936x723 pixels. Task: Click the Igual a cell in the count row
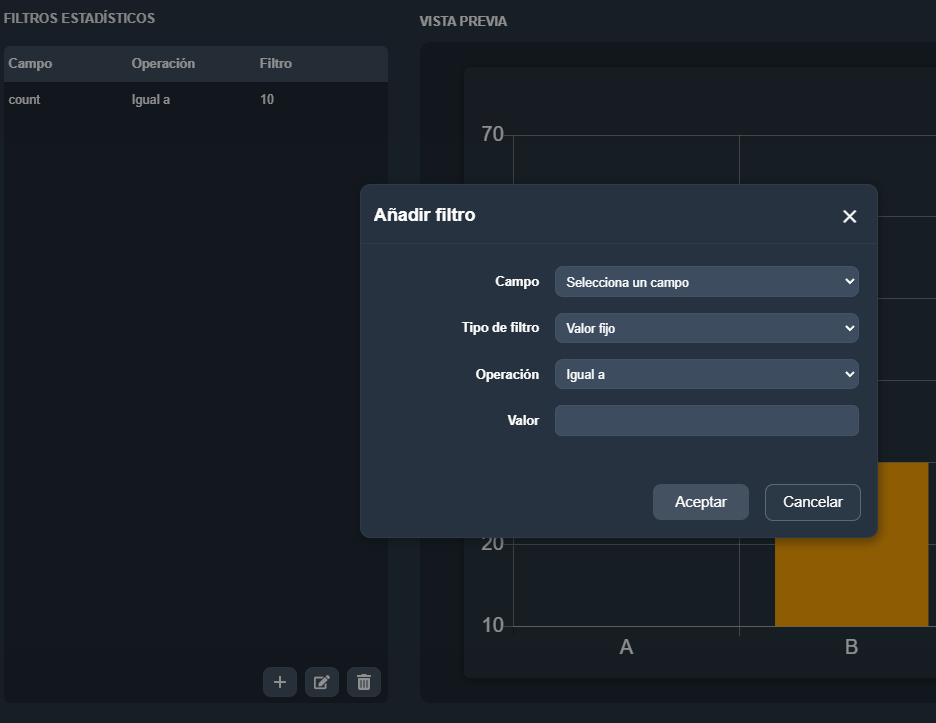(151, 100)
